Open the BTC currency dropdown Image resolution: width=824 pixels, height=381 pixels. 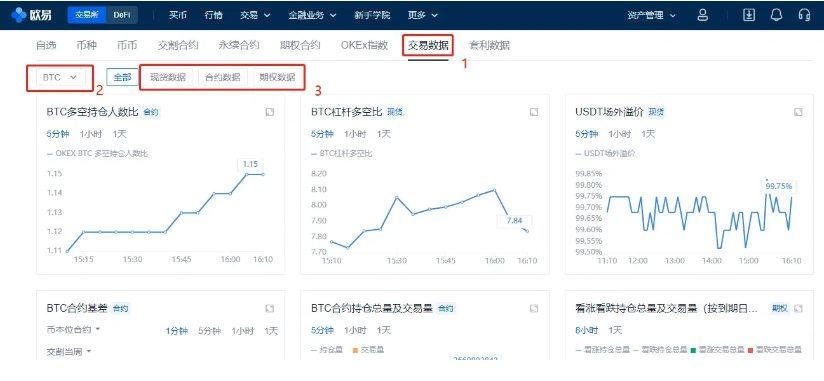[x=60, y=77]
